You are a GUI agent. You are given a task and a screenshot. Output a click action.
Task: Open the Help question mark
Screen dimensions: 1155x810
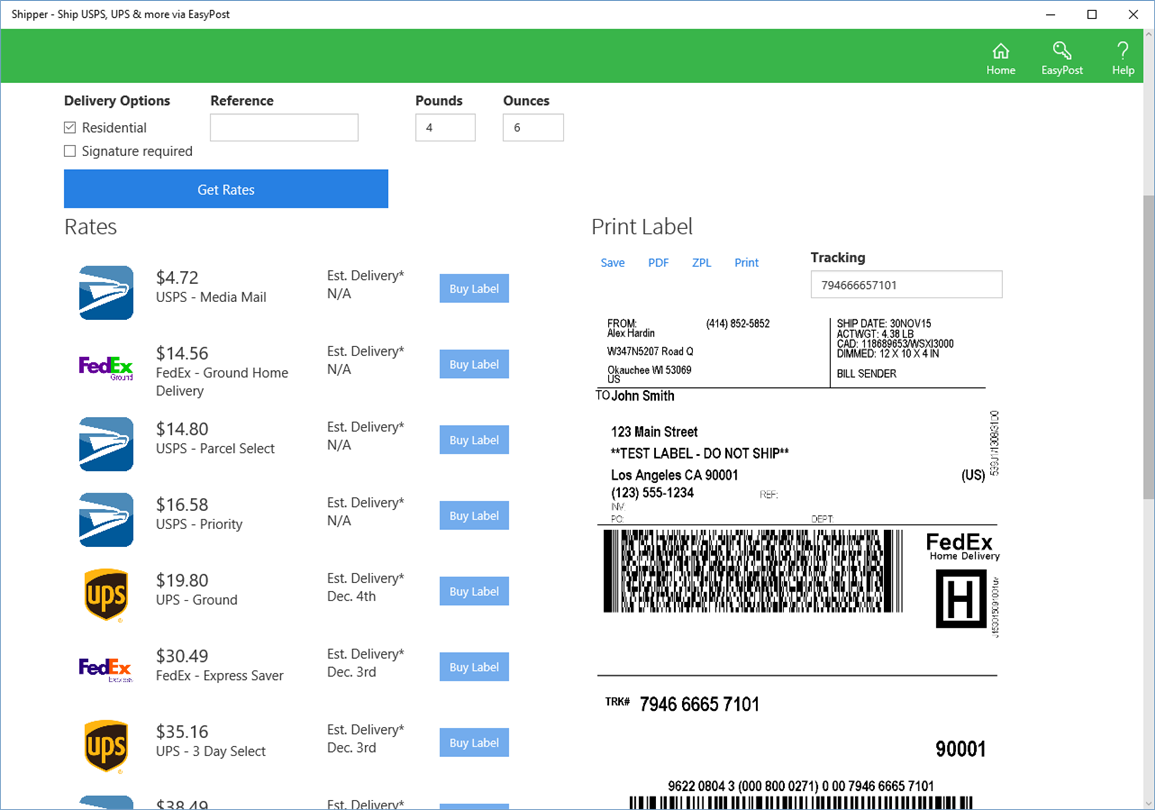pyautogui.click(x=1123, y=59)
